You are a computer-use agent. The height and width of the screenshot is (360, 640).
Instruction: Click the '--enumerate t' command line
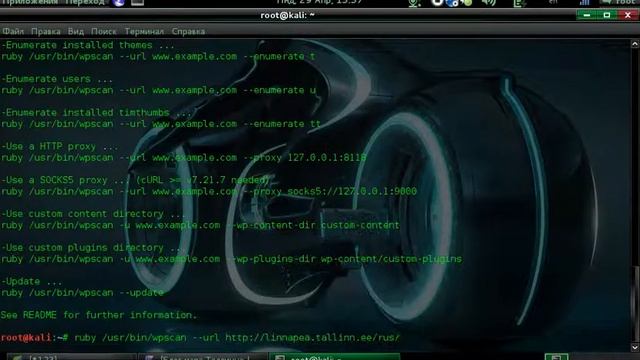pos(158,56)
